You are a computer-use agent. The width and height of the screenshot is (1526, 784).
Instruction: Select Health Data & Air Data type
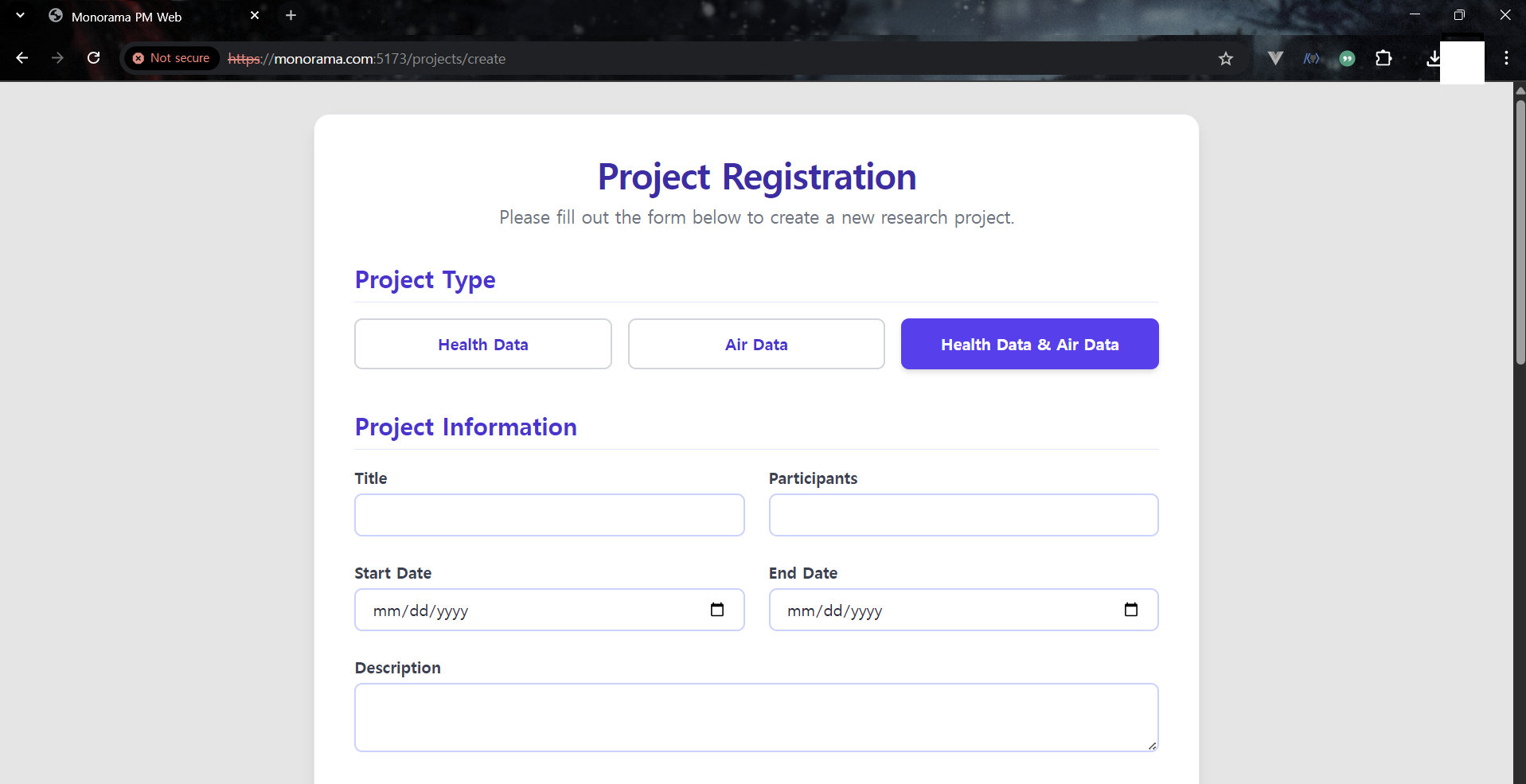(x=1029, y=344)
